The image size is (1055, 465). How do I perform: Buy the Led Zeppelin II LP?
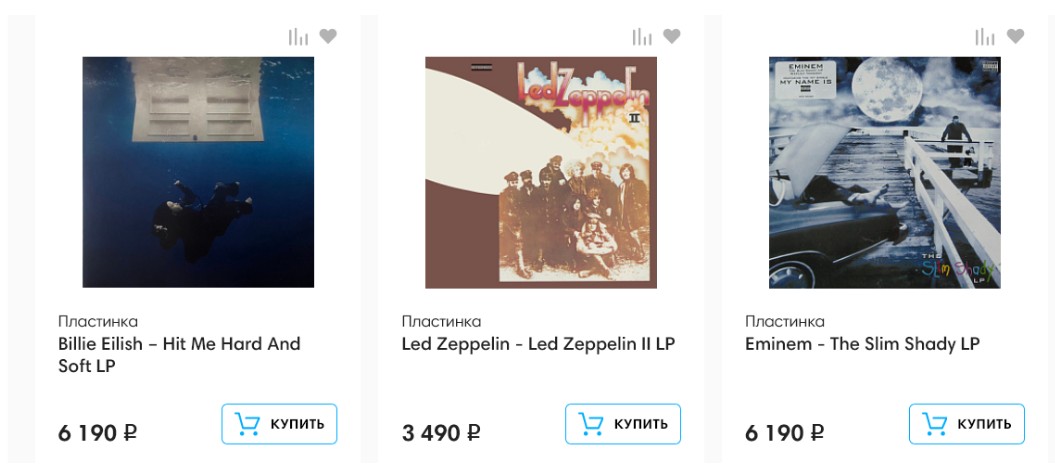[623, 424]
